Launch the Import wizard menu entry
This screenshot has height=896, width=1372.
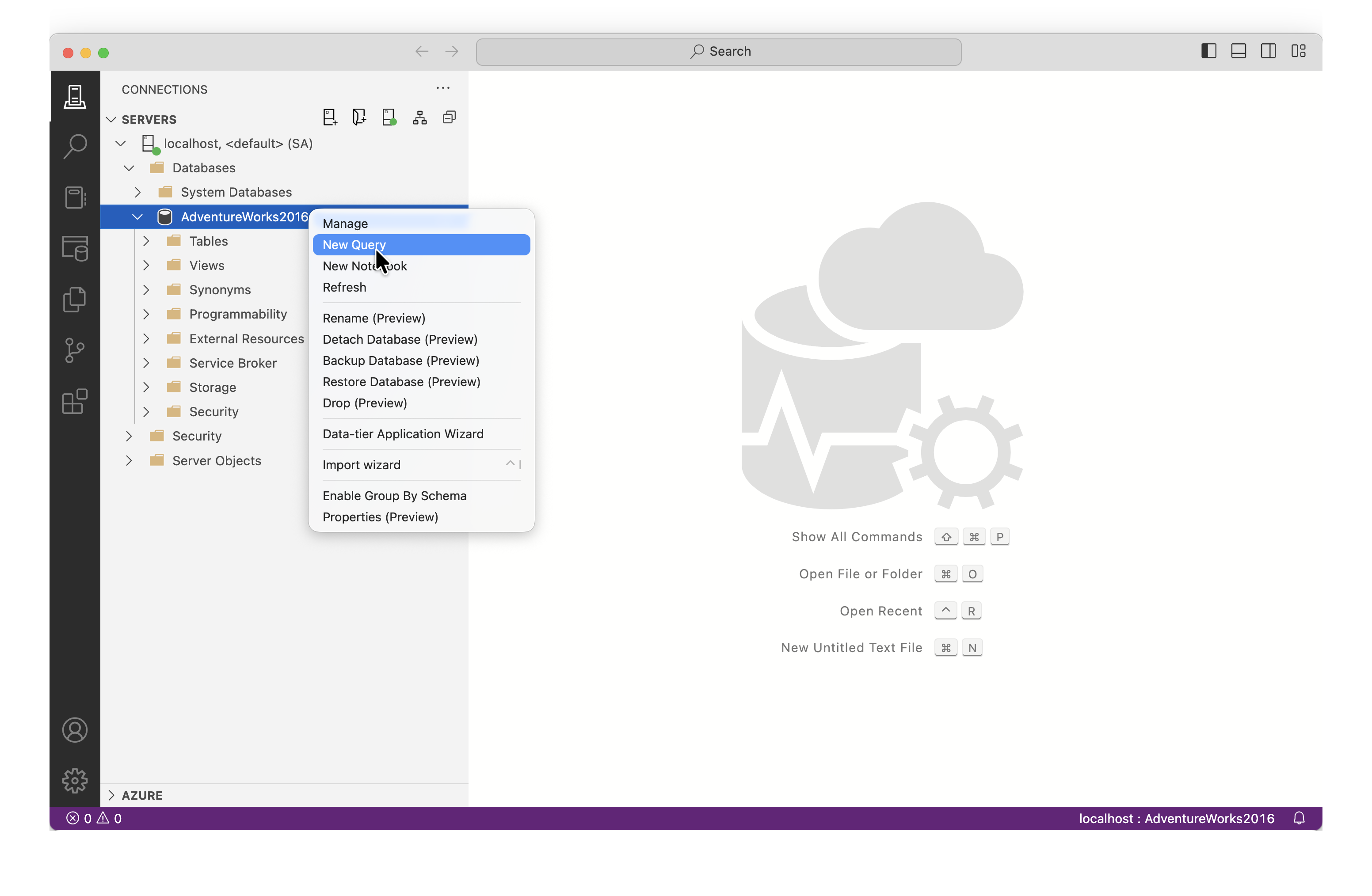coord(421,465)
